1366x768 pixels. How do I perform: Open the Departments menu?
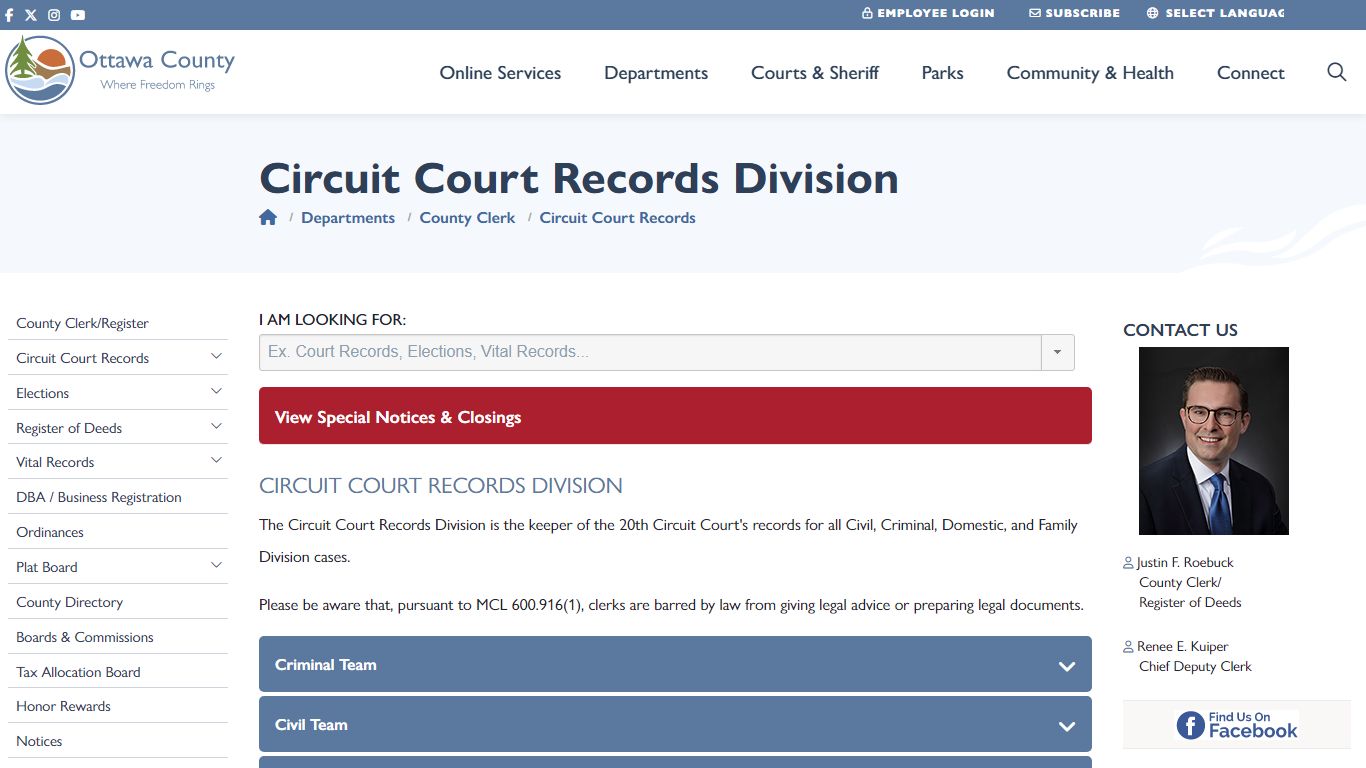656,73
